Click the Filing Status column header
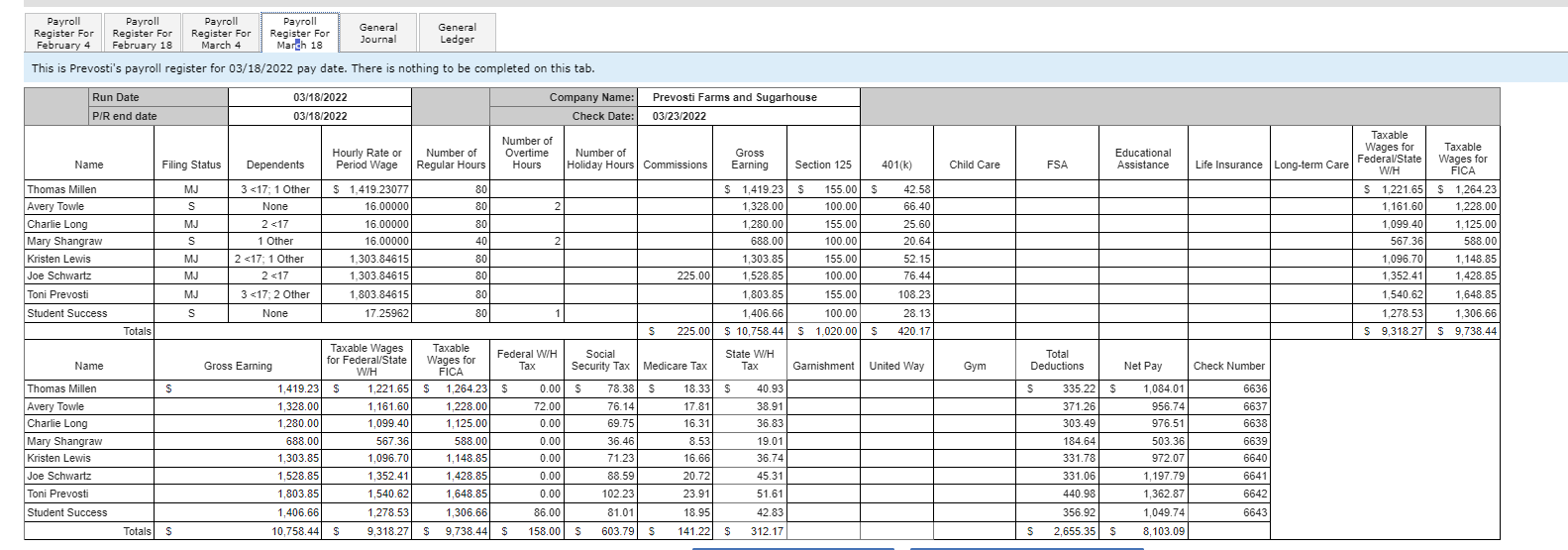 (x=191, y=165)
